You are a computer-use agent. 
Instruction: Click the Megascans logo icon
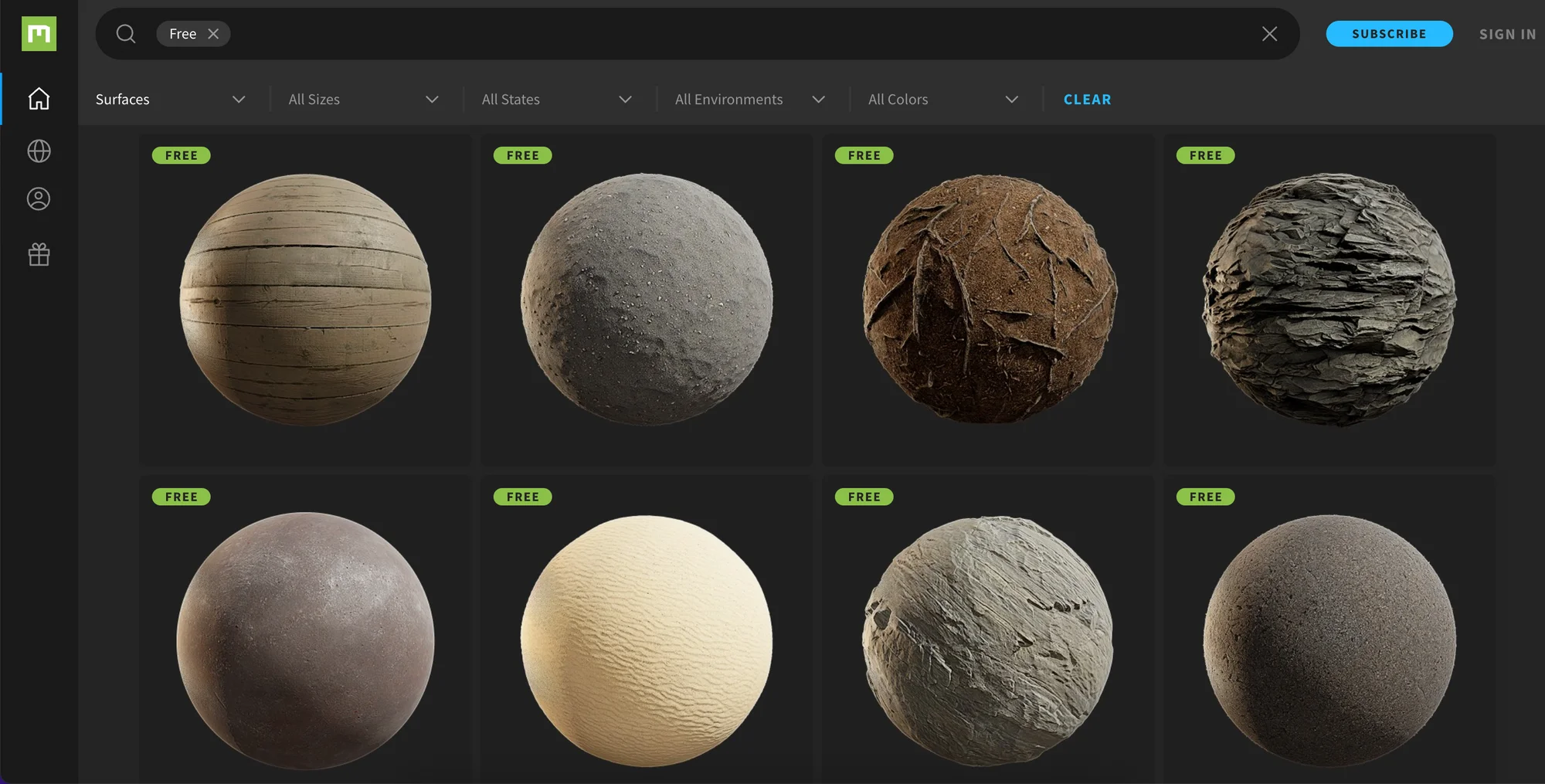(39, 34)
